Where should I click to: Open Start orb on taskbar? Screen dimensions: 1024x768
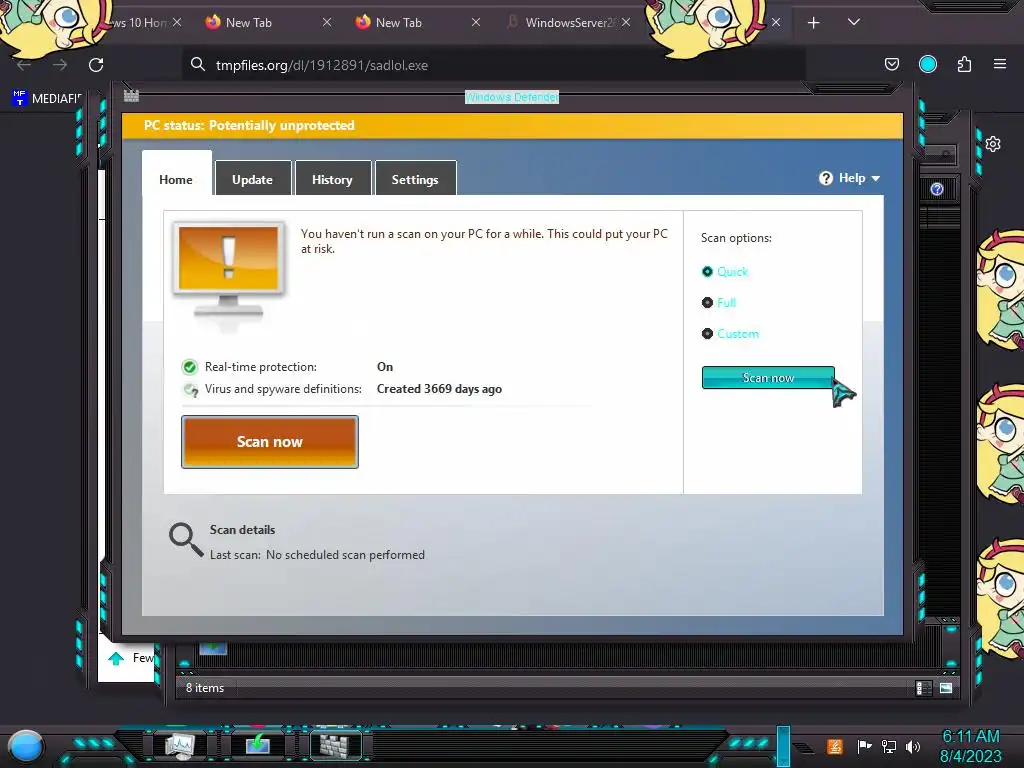click(26, 746)
